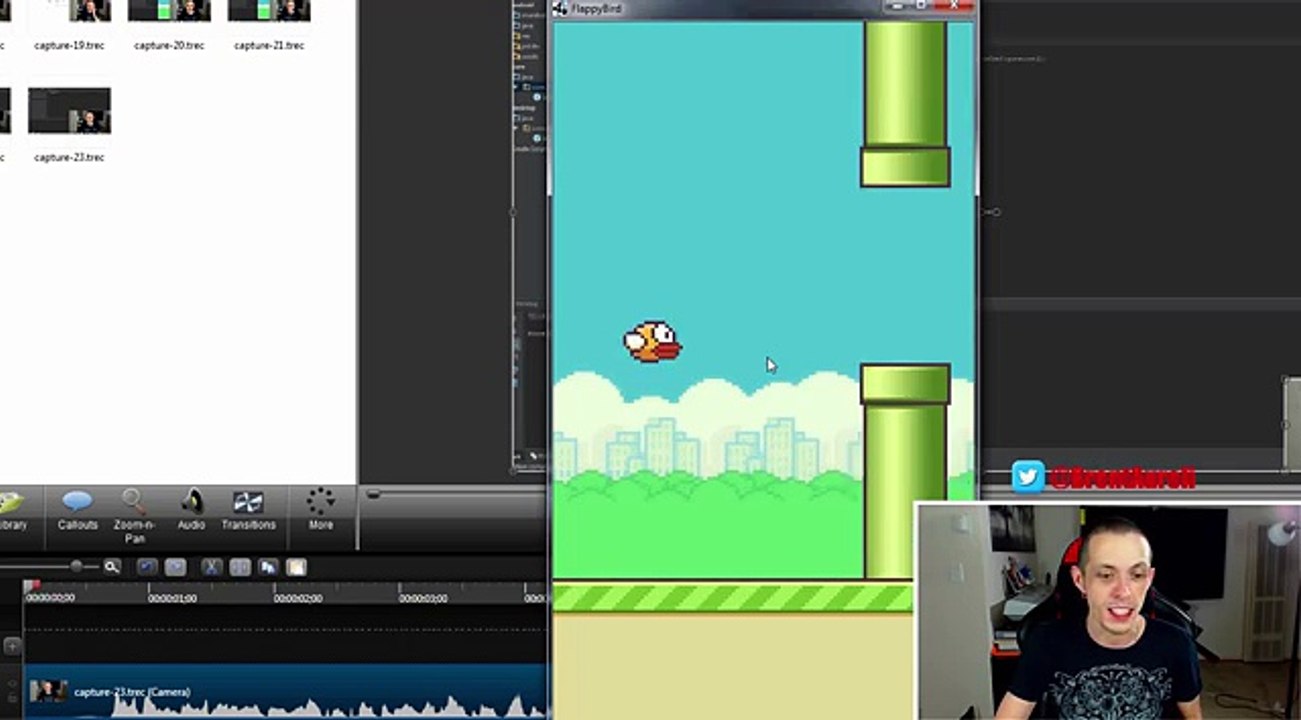
Task: Click the capture-23.trec file name in clip bin
Action: 69,157
